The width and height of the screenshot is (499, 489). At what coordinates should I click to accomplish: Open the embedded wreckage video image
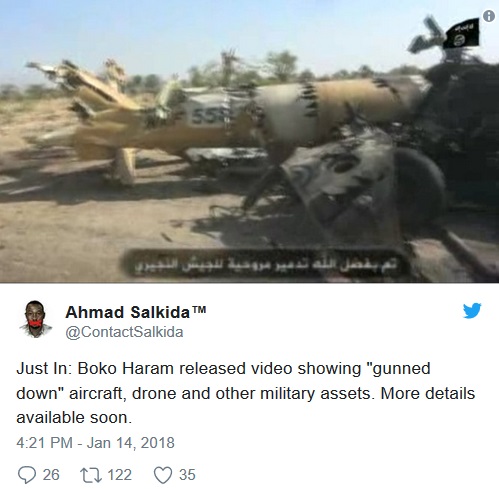coord(249,141)
